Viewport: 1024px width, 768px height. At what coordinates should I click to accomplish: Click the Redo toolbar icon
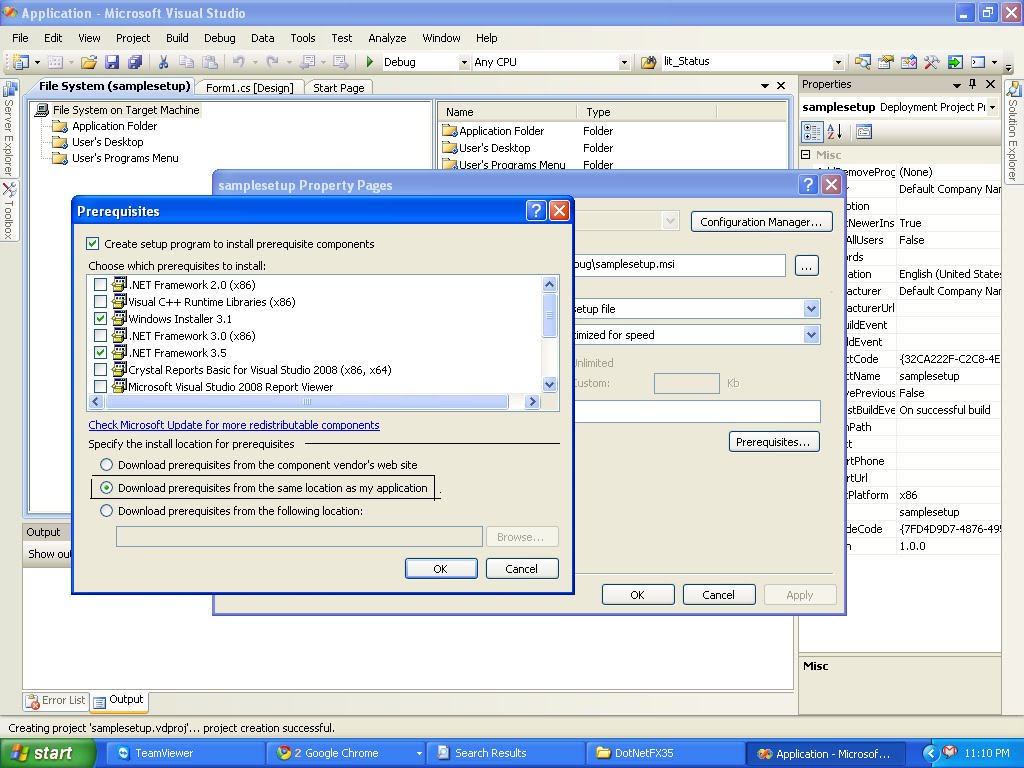pos(272,62)
